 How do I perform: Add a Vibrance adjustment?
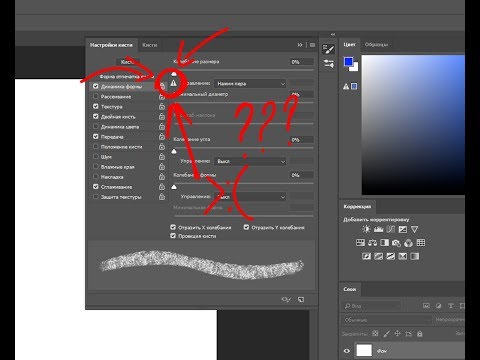coord(414,229)
